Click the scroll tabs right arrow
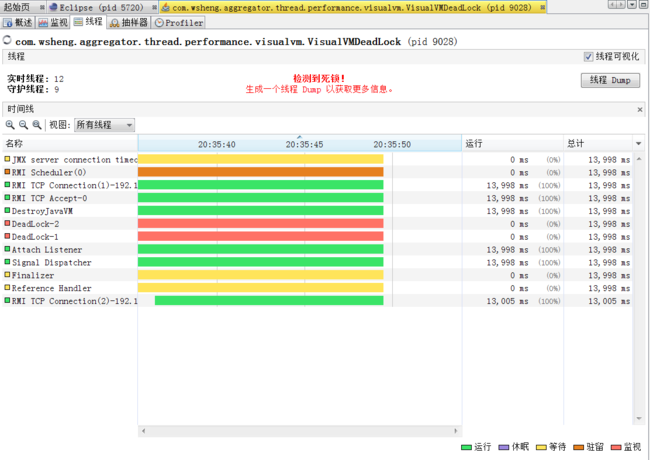The image size is (650, 460). tap(621, 5)
